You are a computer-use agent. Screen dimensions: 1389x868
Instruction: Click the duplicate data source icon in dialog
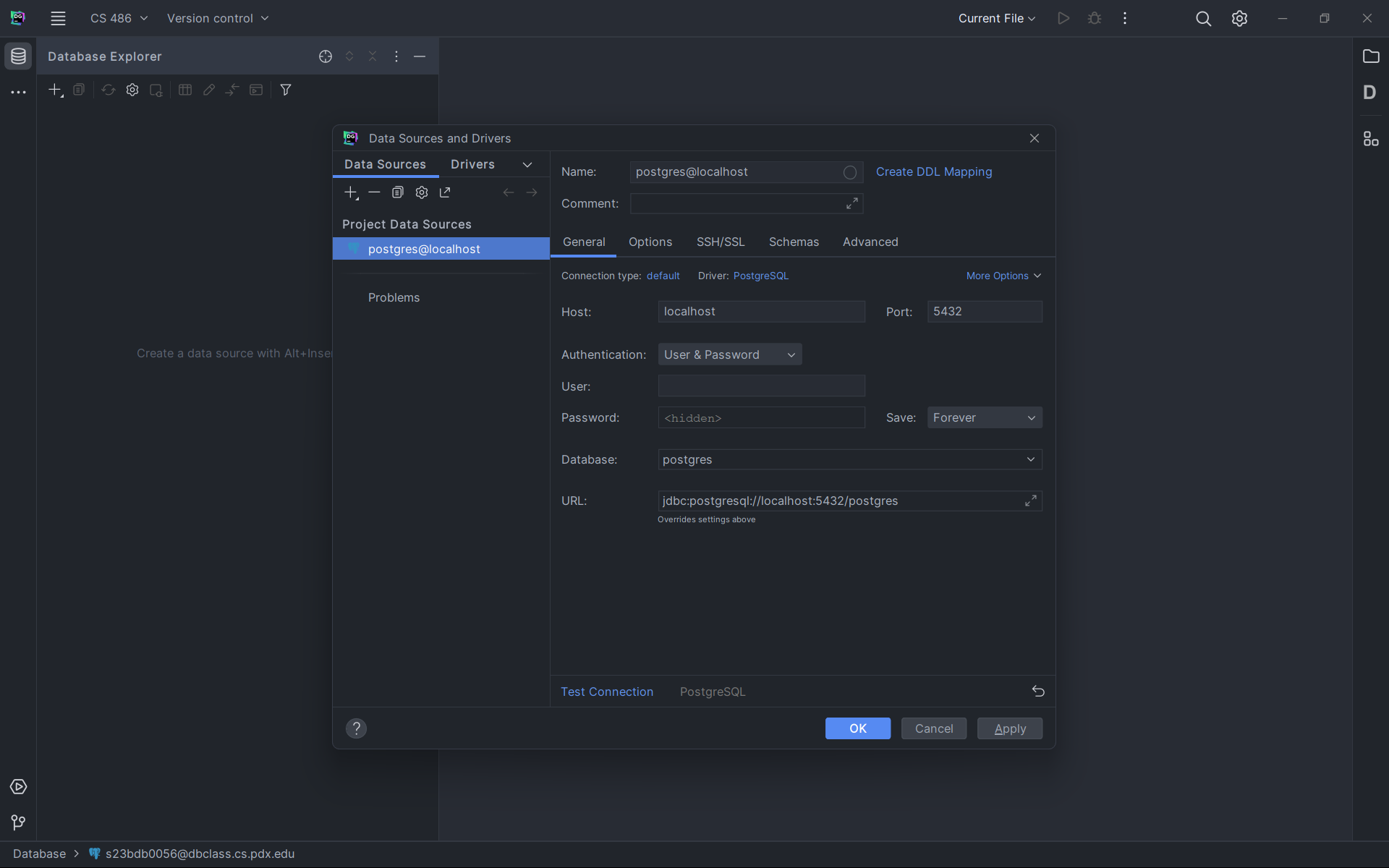(397, 192)
